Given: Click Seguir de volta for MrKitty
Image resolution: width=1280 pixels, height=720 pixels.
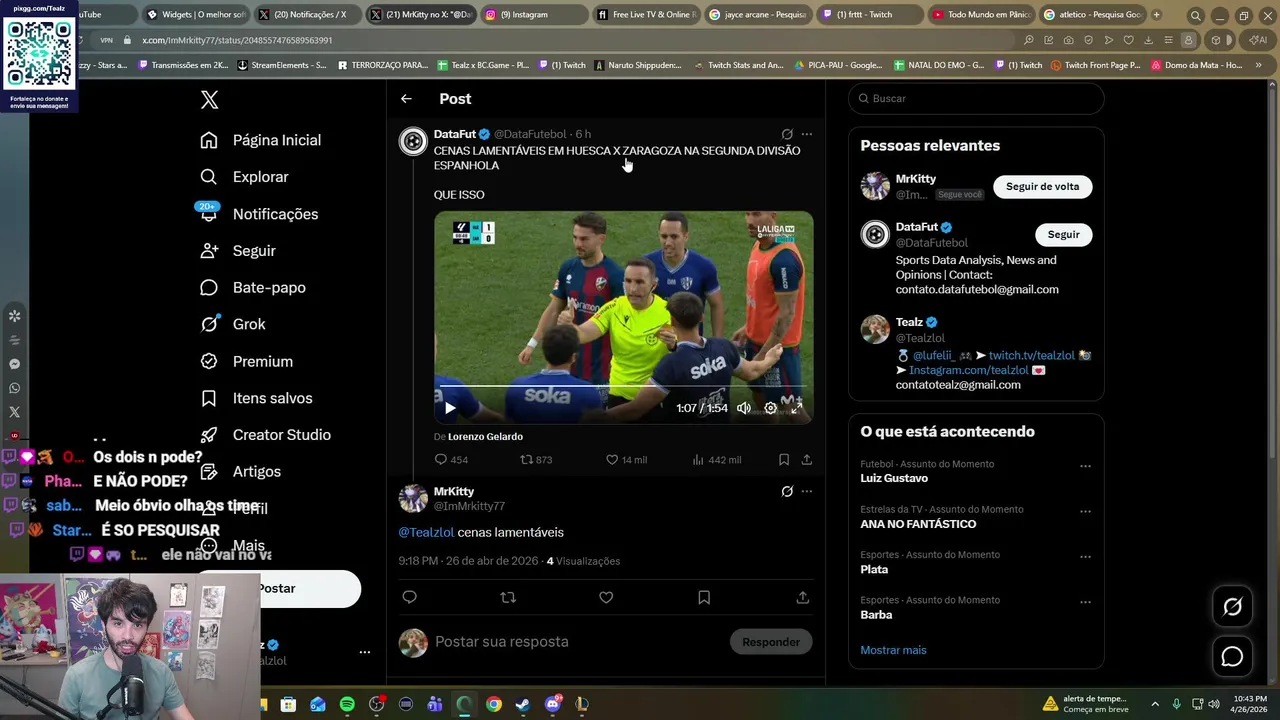Looking at the screenshot, I should click(1042, 186).
